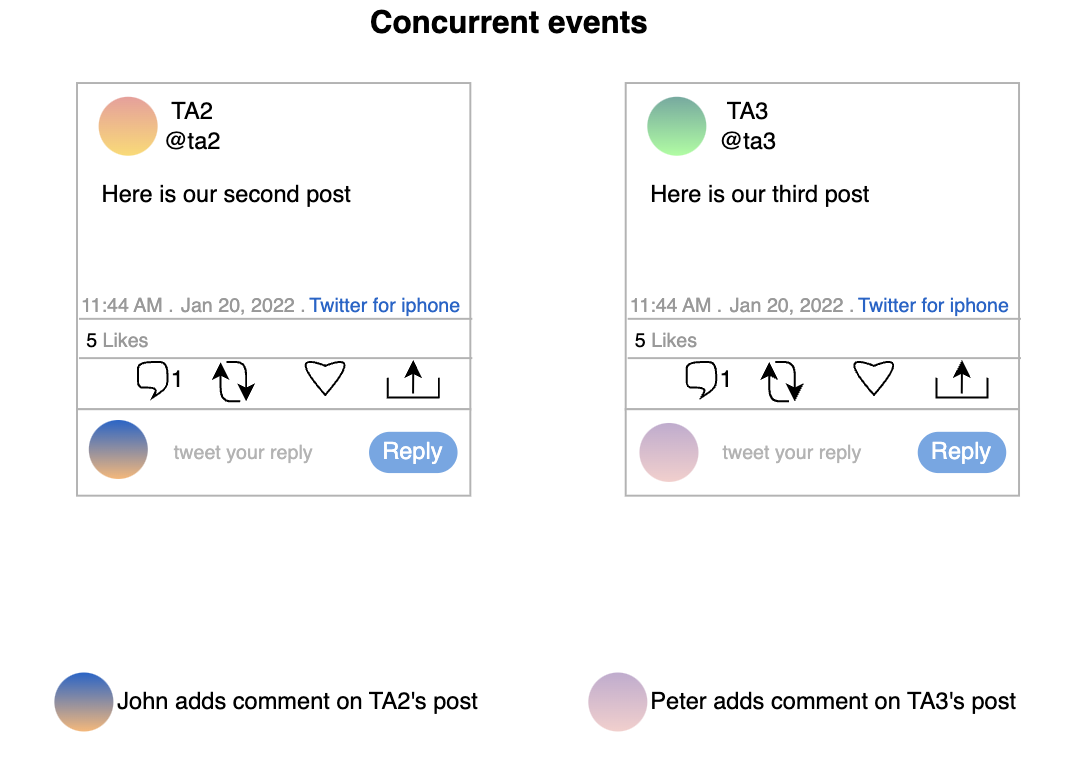
Task: Click the Reply button under TA3's post
Action: click(961, 452)
